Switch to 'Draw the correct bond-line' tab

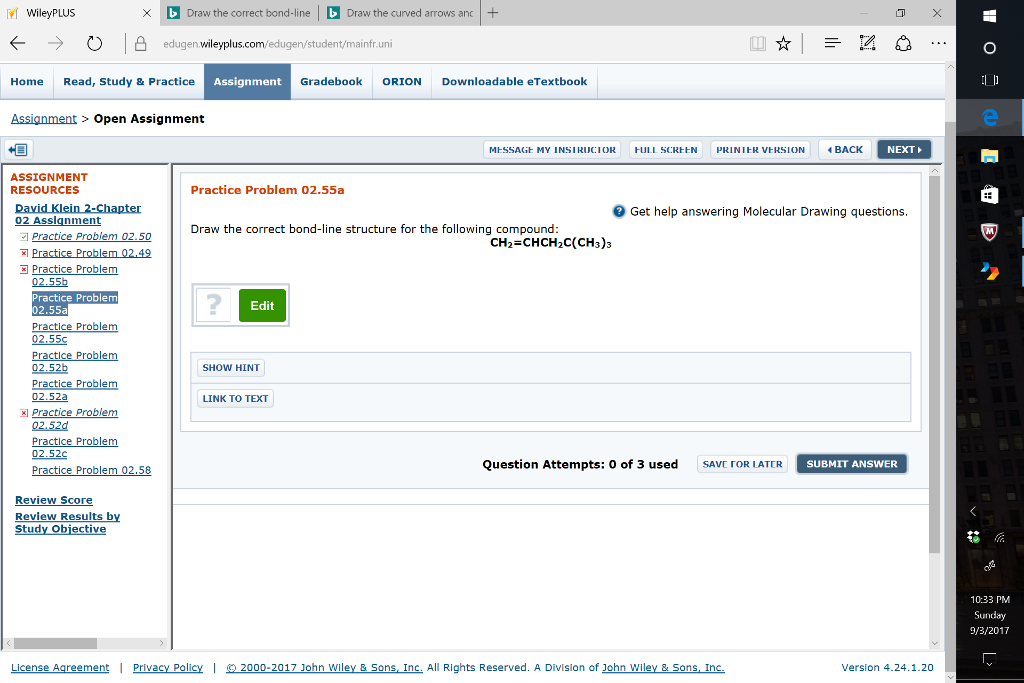coord(239,12)
